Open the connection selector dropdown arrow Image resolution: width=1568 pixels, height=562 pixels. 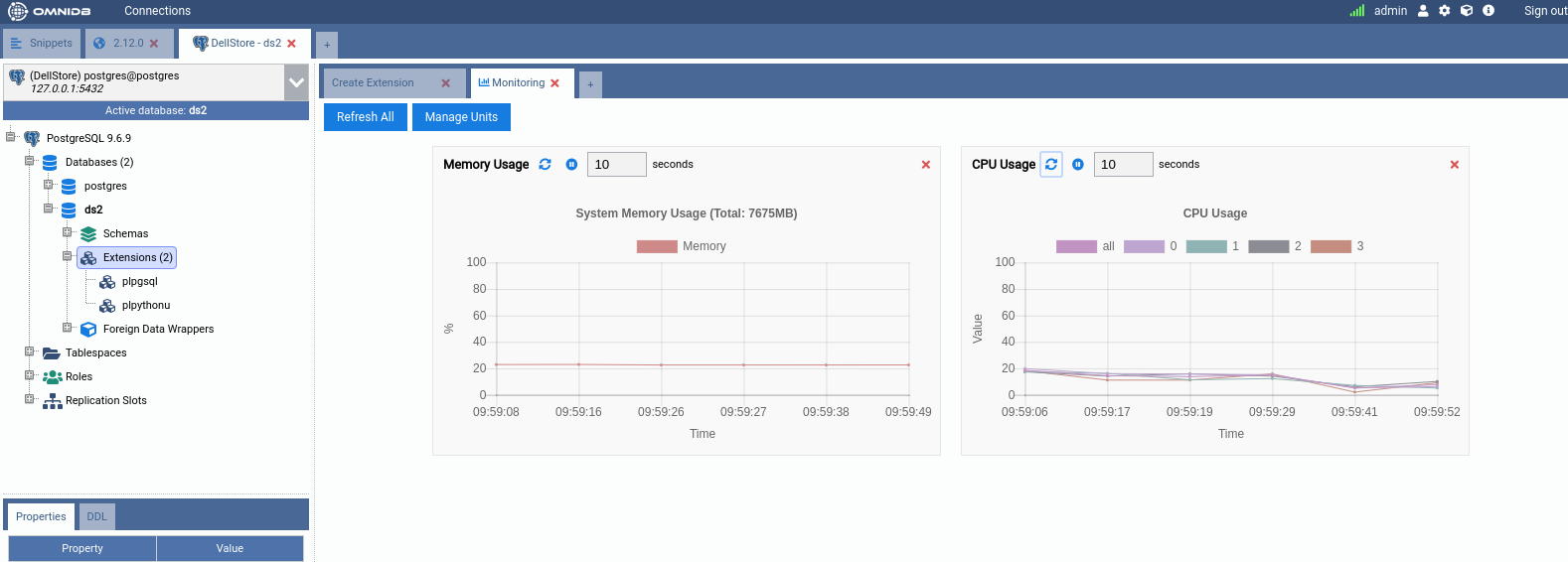tap(296, 82)
